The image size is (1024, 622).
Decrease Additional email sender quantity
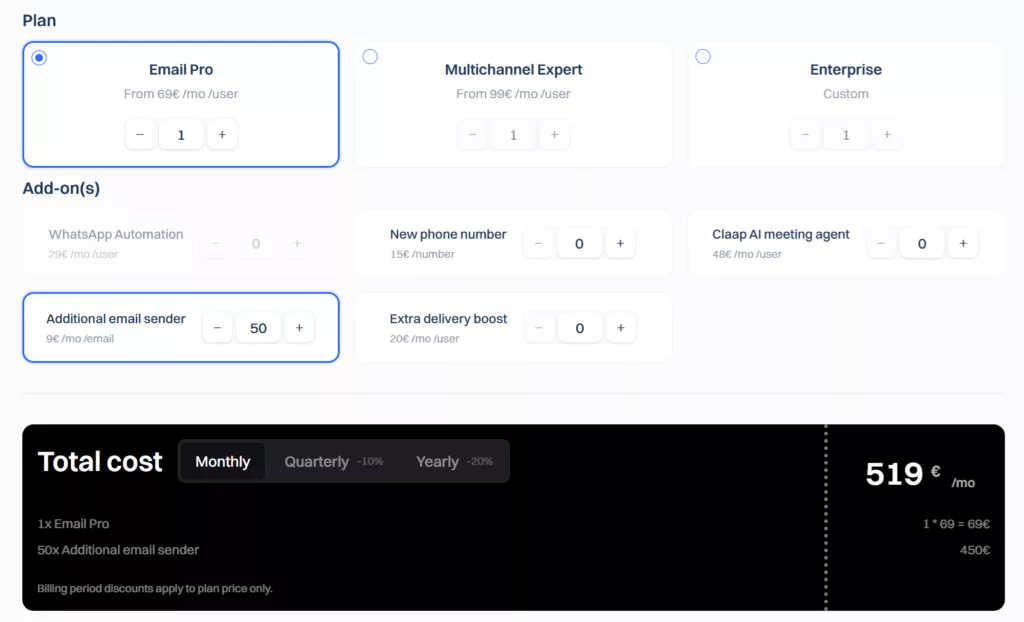(x=217, y=328)
